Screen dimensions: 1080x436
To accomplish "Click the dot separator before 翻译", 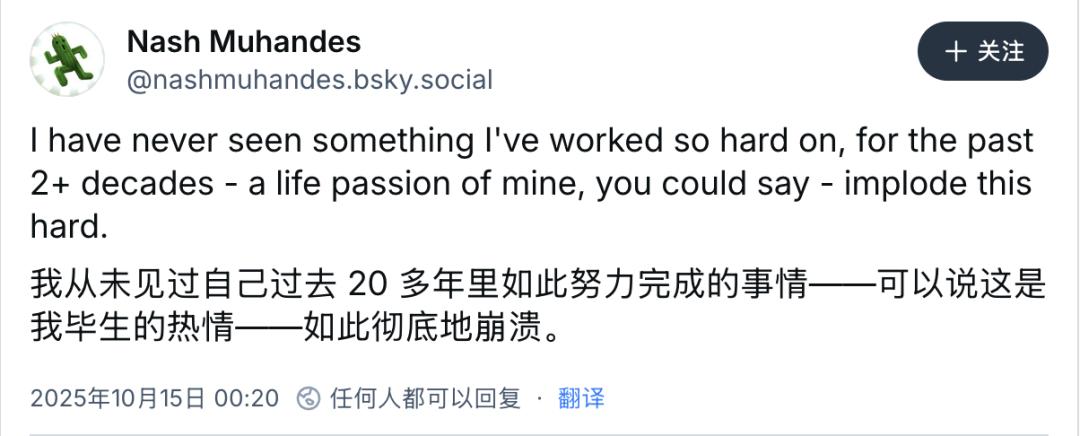I will pyautogui.click(x=540, y=398).
